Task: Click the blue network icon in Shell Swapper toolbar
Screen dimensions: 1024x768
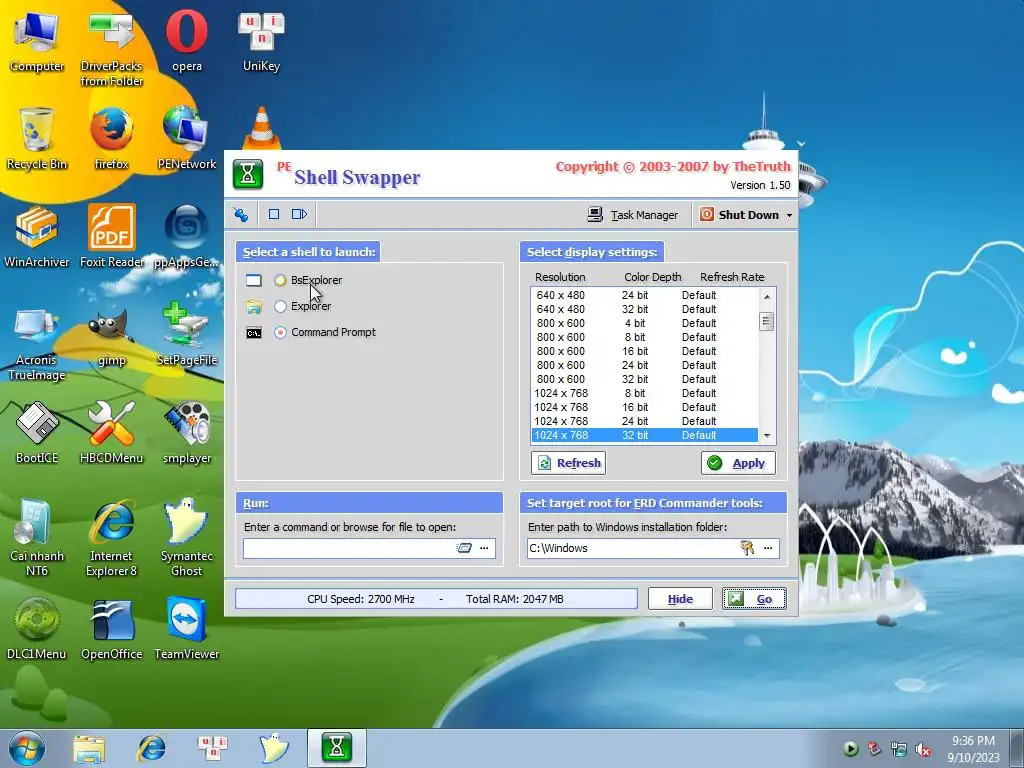Action: tap(241, 214)
